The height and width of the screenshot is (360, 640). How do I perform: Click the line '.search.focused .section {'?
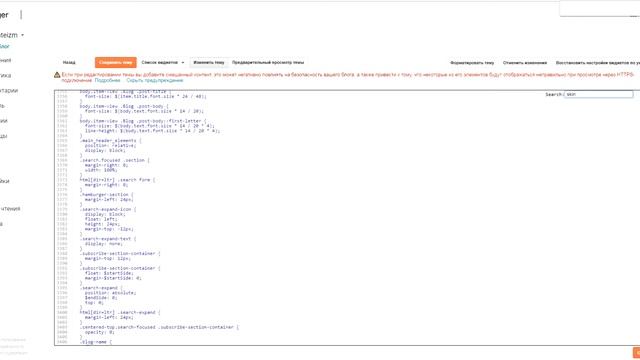[x=115, y=160]
